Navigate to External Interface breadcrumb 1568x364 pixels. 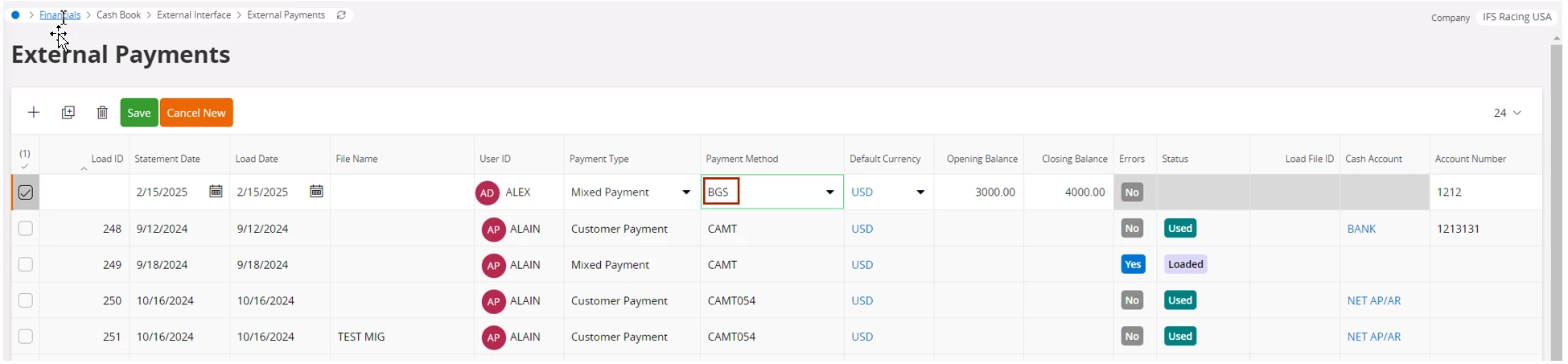coord(194,15)
